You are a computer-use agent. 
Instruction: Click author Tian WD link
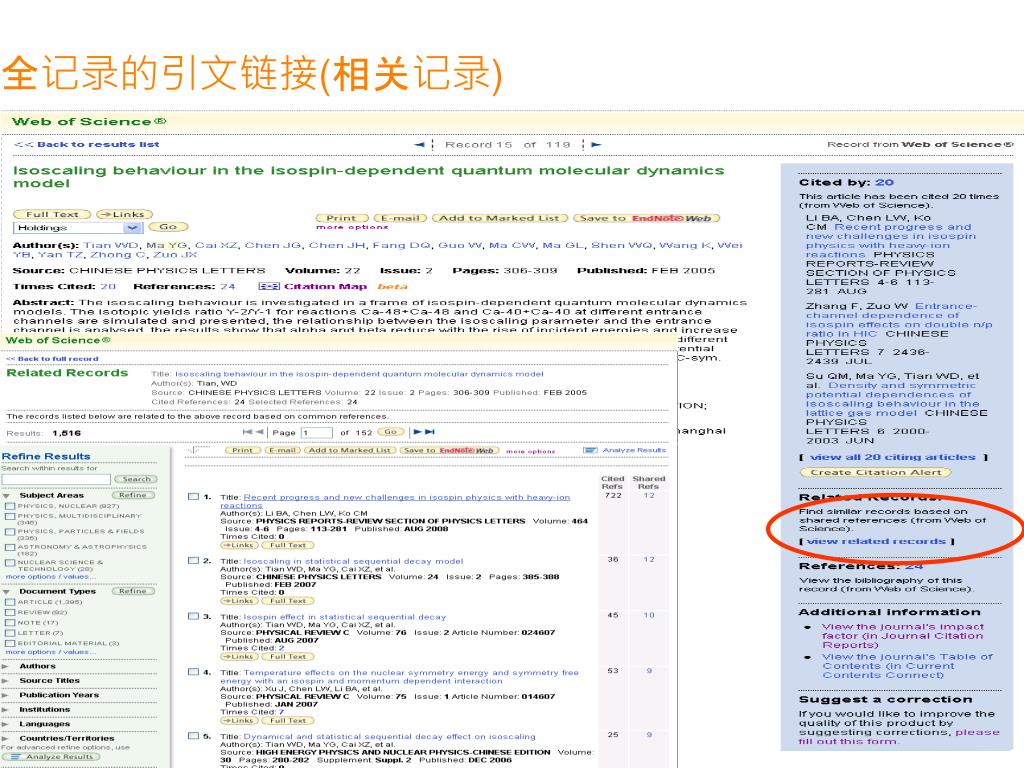[x=110, y=245]
